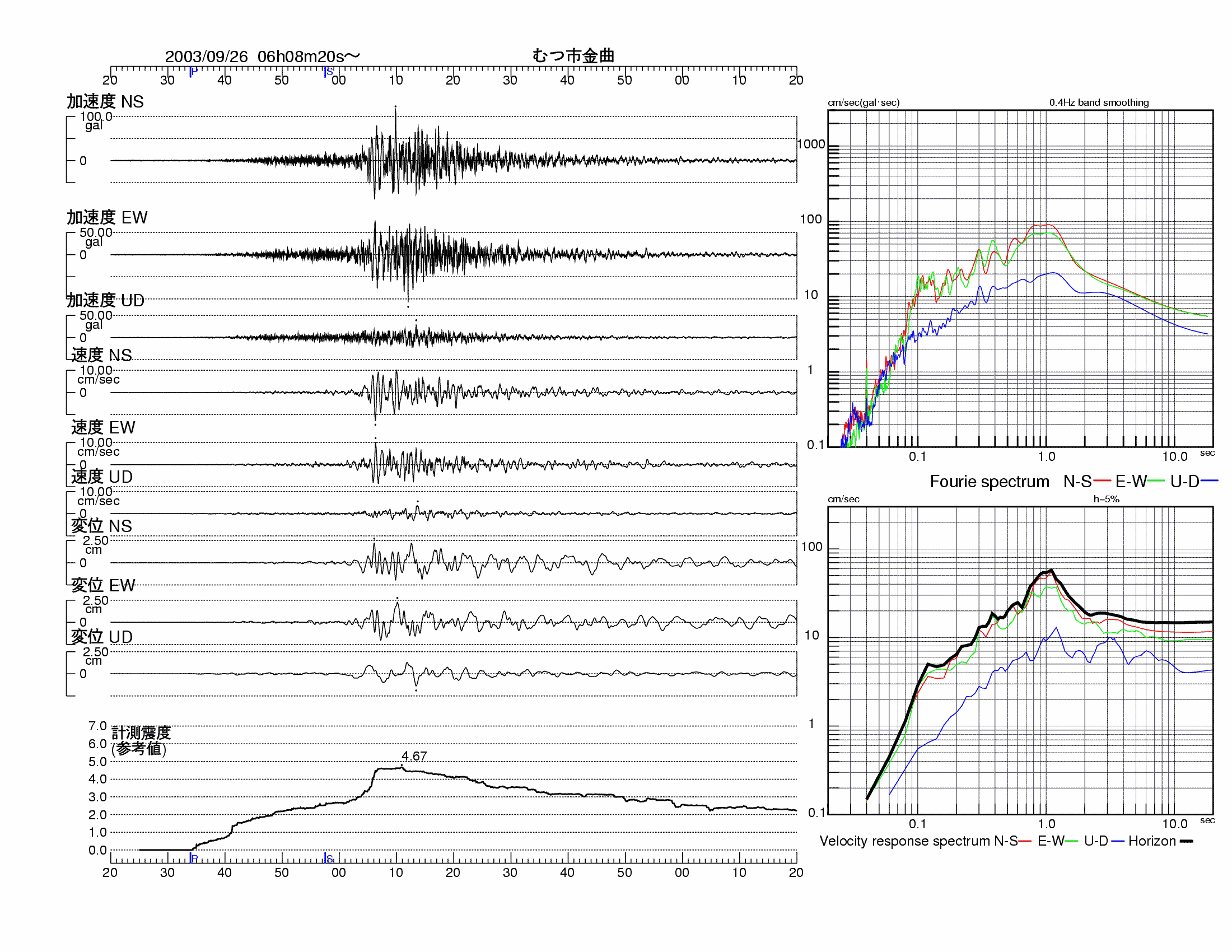Click the black Horizon legend line
The image size is (1232, 952).
1186,842
